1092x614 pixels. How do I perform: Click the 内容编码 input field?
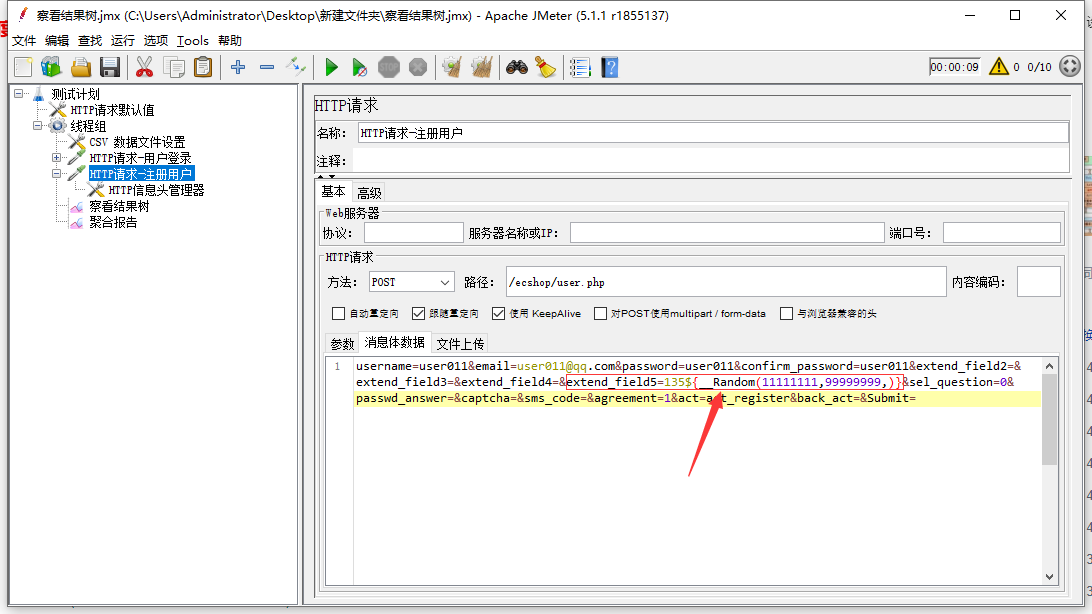pyautogui.click(x=1038, y=282)
